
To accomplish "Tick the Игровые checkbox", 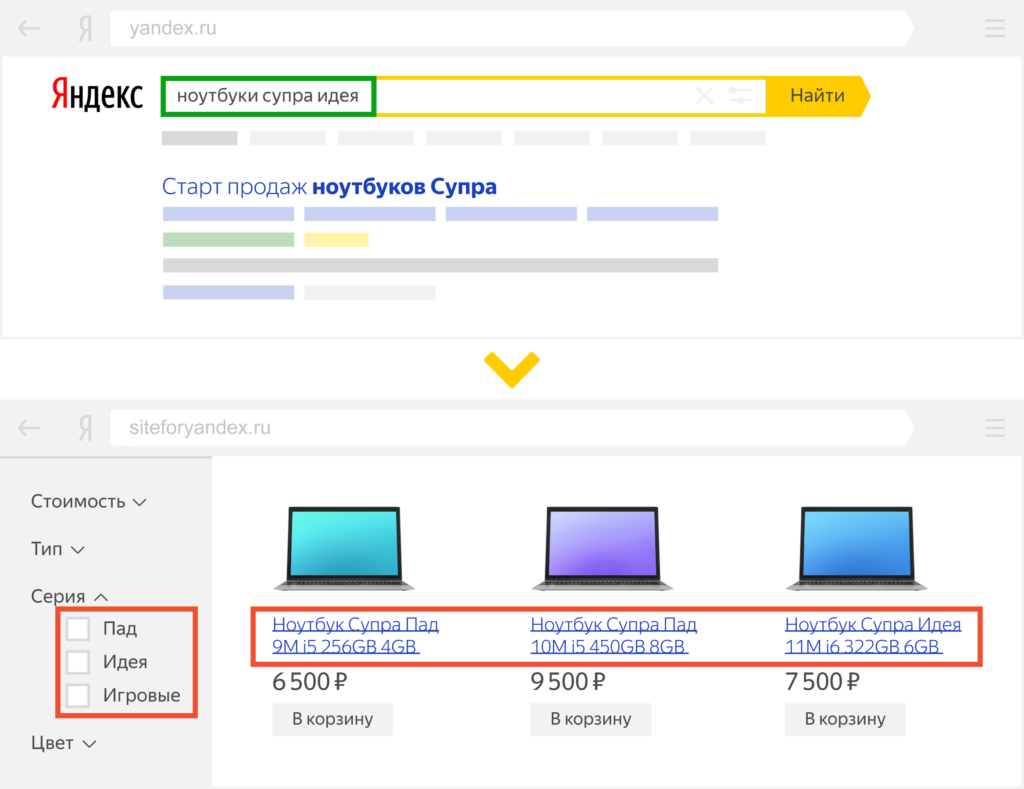I will [x=78, y=695].
